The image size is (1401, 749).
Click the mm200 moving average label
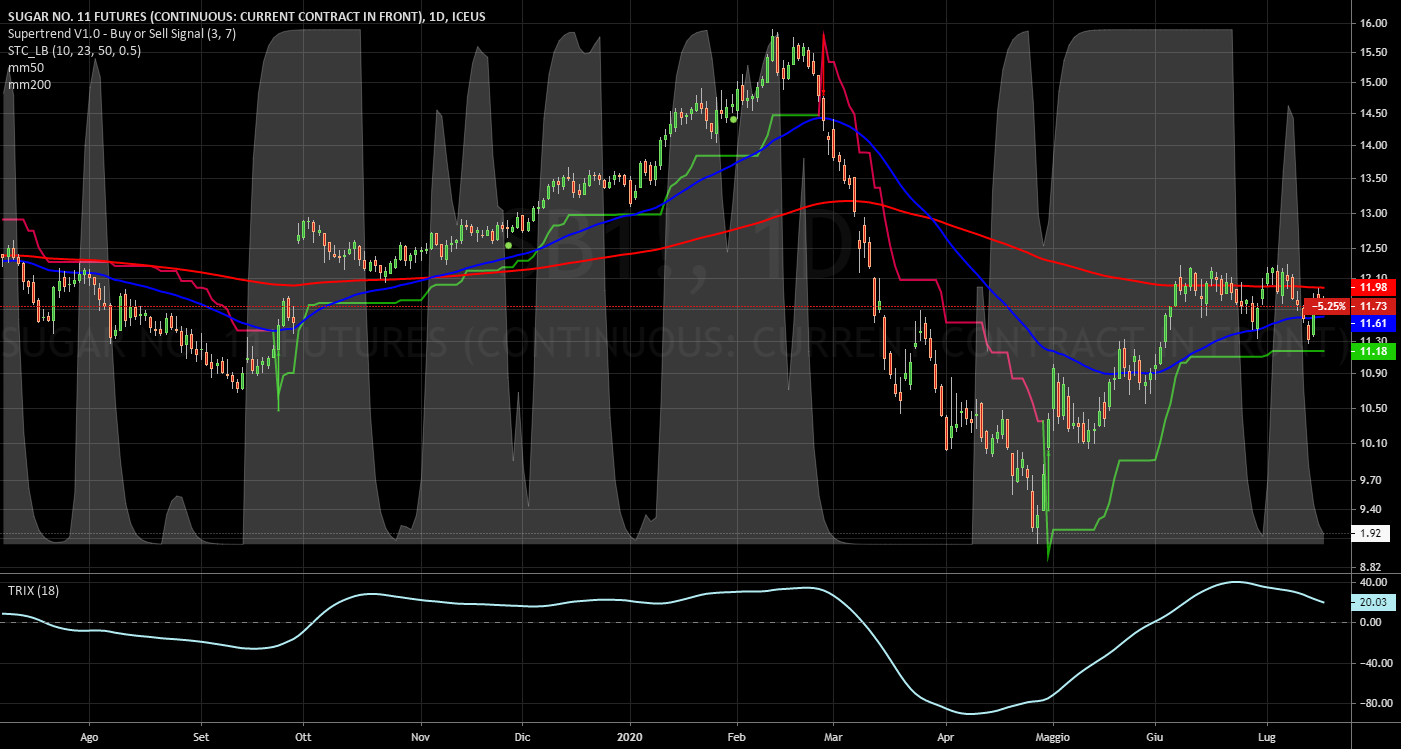pos(29,85)
